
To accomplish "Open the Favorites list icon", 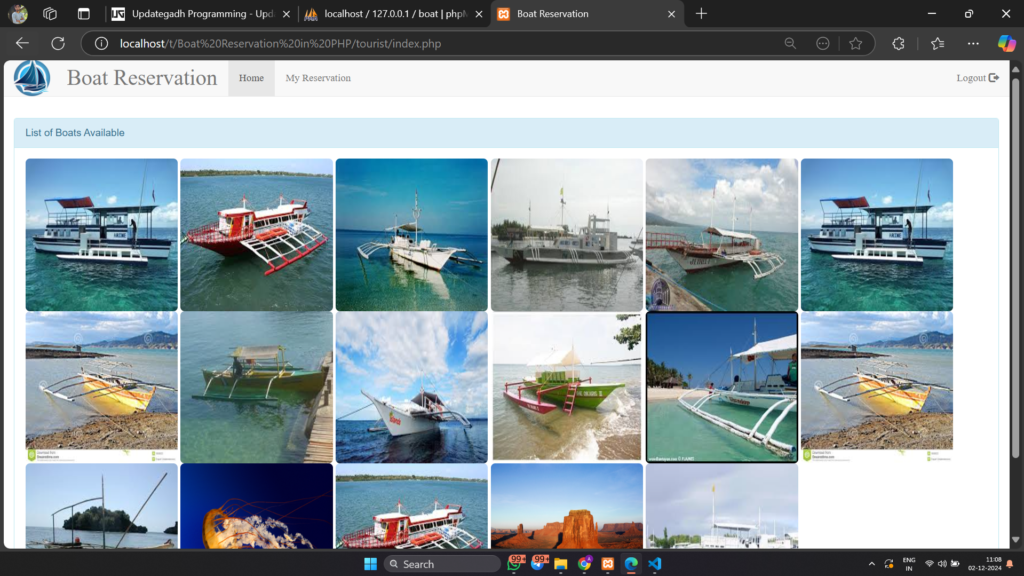I will click(938, 44).
